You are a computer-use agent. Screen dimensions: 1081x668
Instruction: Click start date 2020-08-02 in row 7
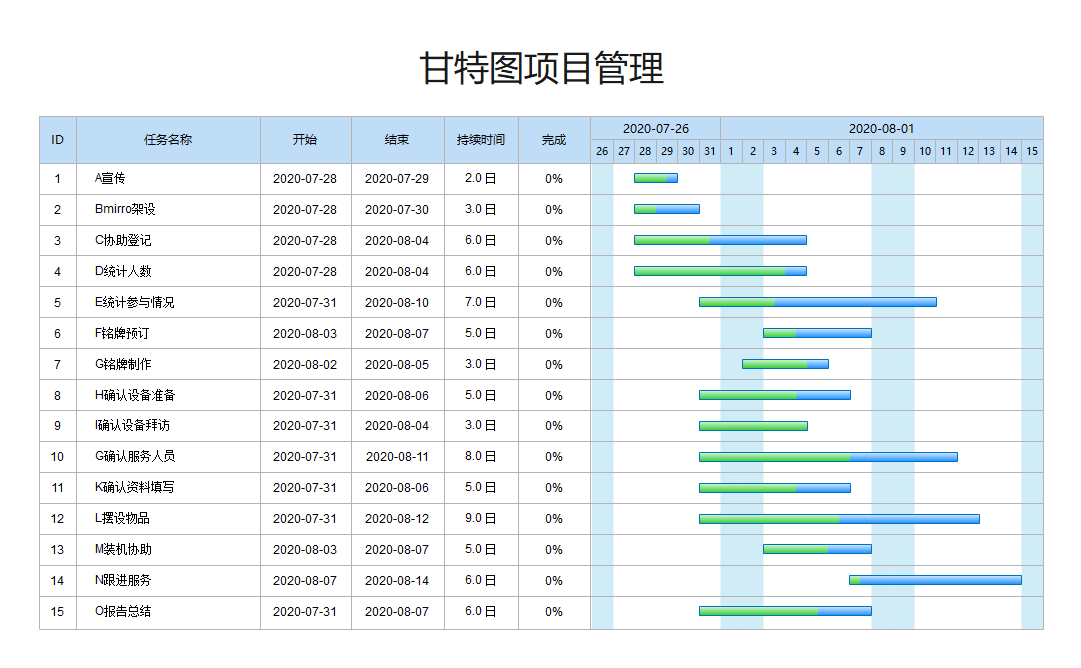305,365
